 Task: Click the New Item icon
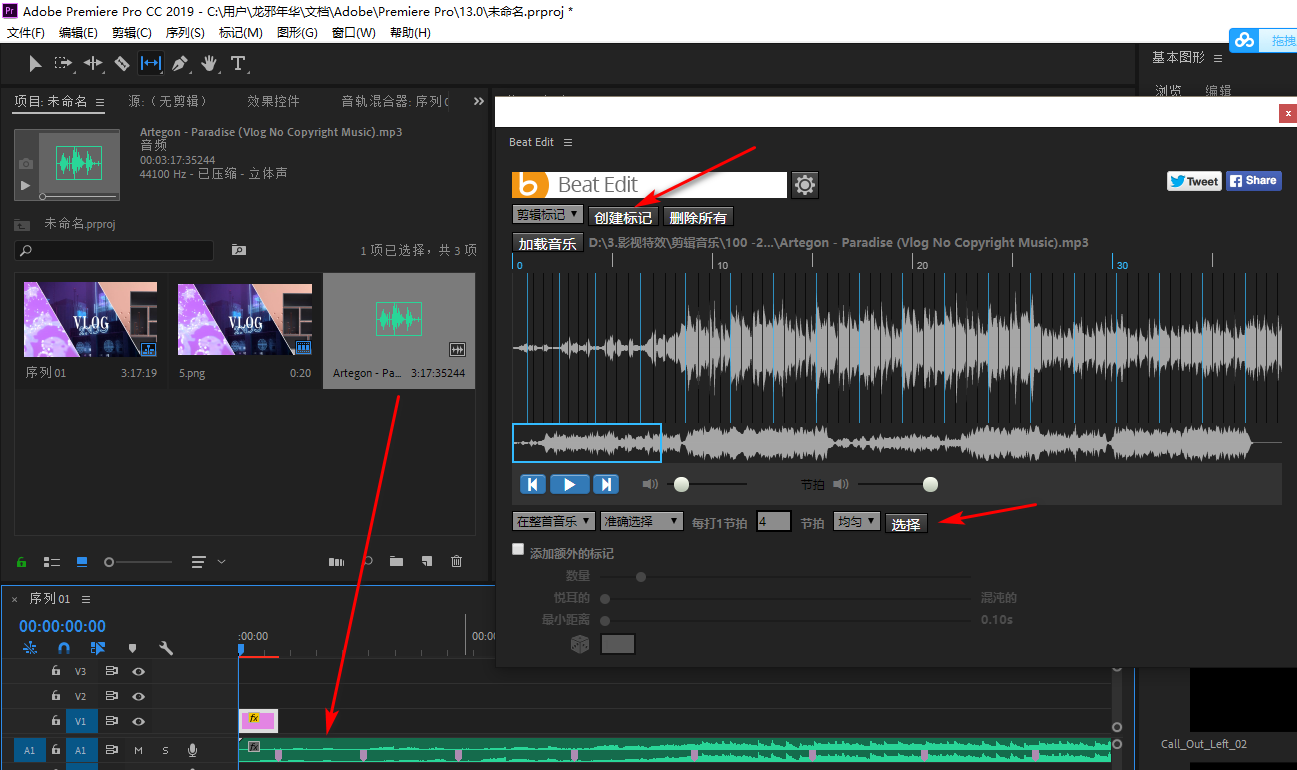(x=427, y=562)
